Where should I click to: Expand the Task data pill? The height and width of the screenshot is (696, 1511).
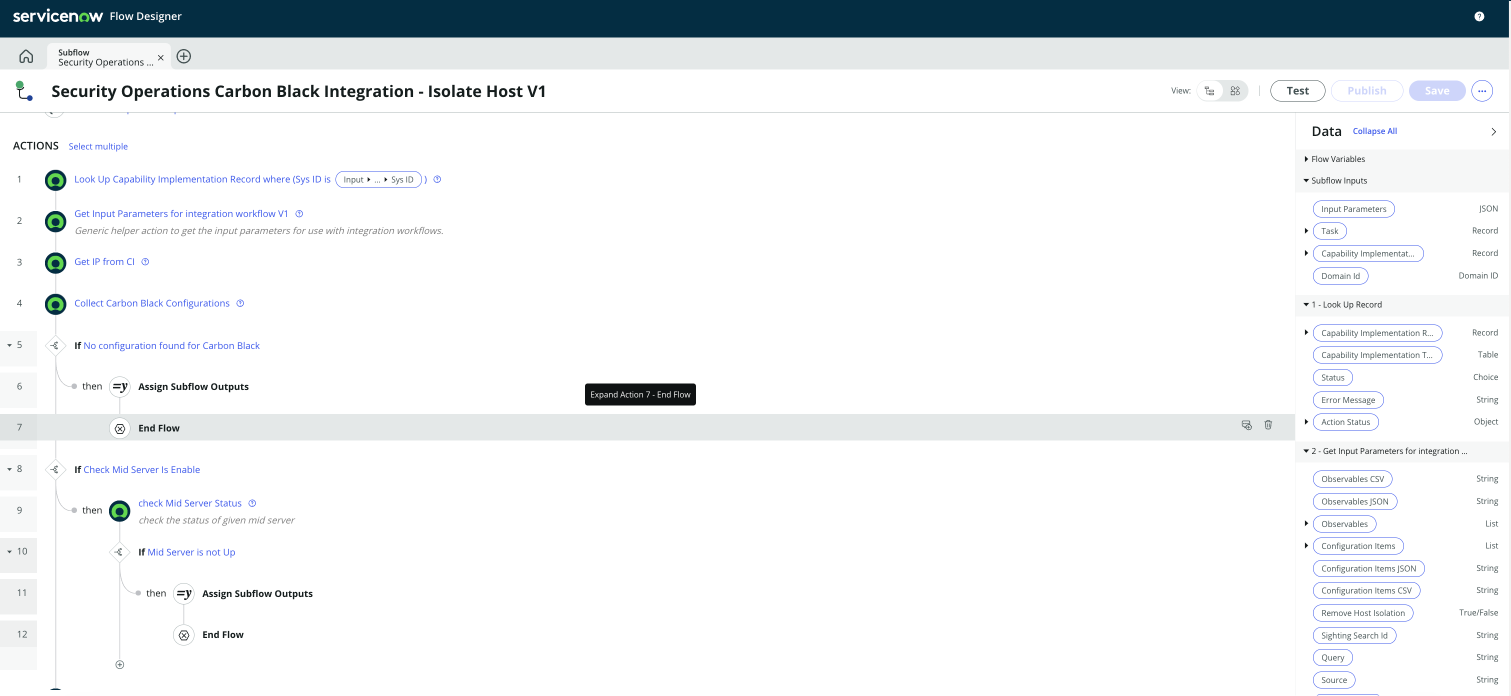click(1307, 231)
